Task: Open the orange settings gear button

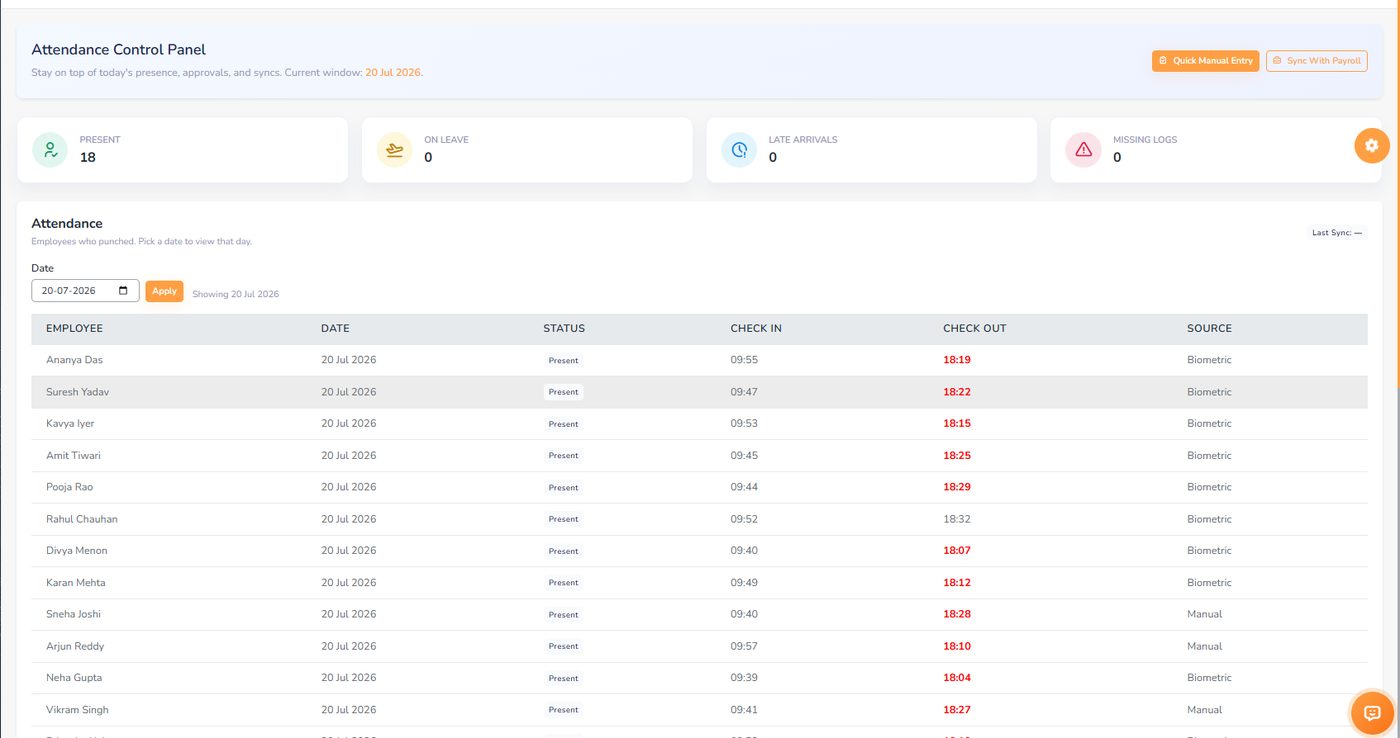Action: tap(1372, 145)
